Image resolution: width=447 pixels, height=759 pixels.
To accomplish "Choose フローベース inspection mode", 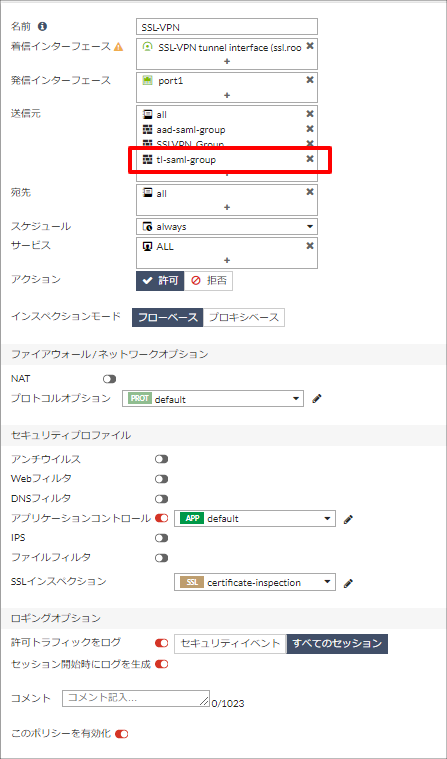I will click(168, 318).
